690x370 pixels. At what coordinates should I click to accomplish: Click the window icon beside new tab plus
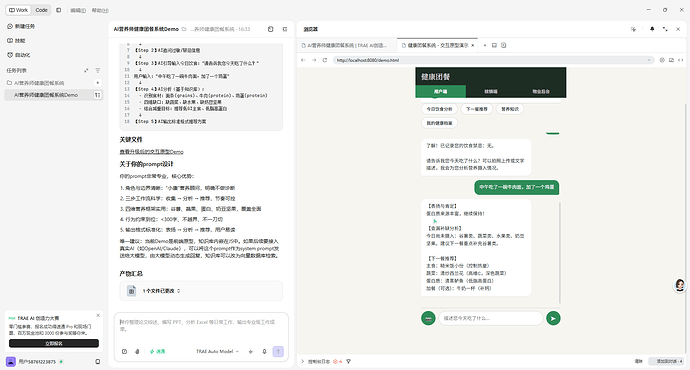pos(494,45)
